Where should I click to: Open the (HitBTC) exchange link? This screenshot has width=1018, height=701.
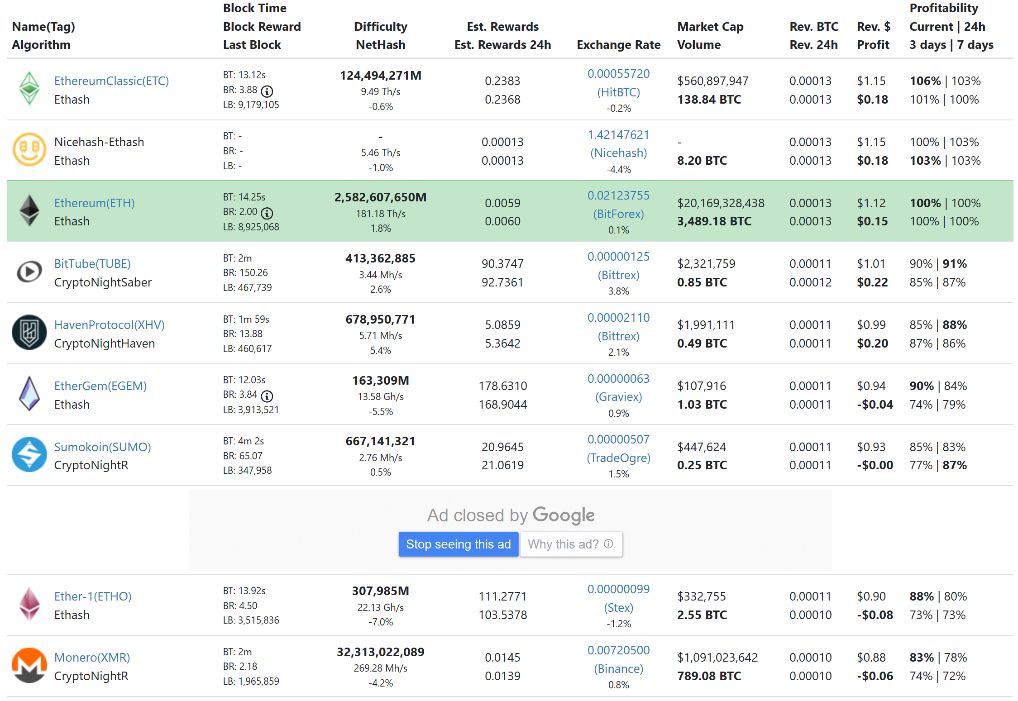[619, 92]
